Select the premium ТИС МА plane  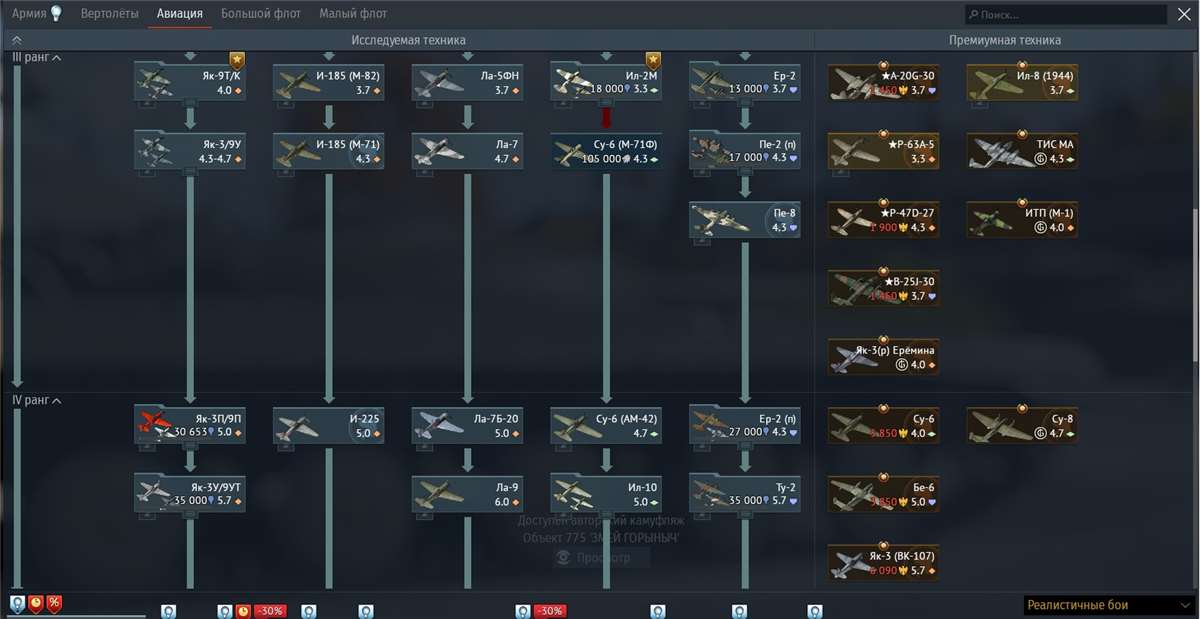coord(1021,151)
